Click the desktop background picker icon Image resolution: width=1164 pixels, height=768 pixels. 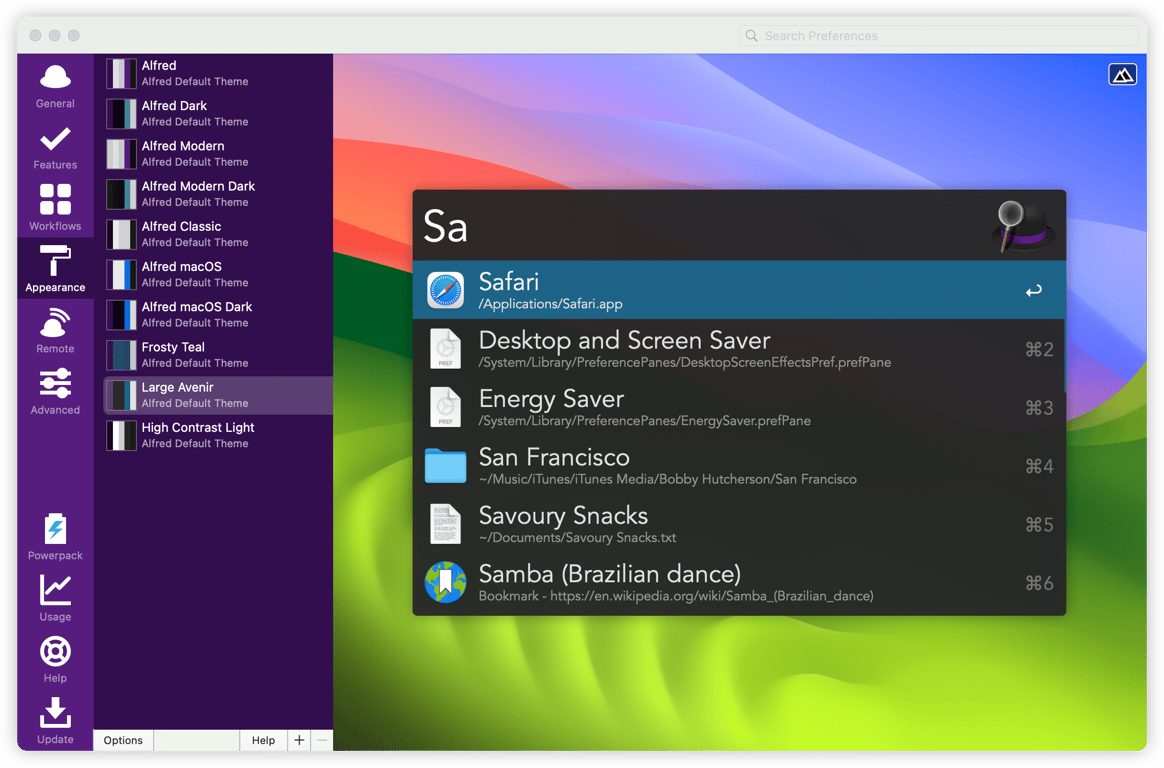click(x=1122, y=74)
